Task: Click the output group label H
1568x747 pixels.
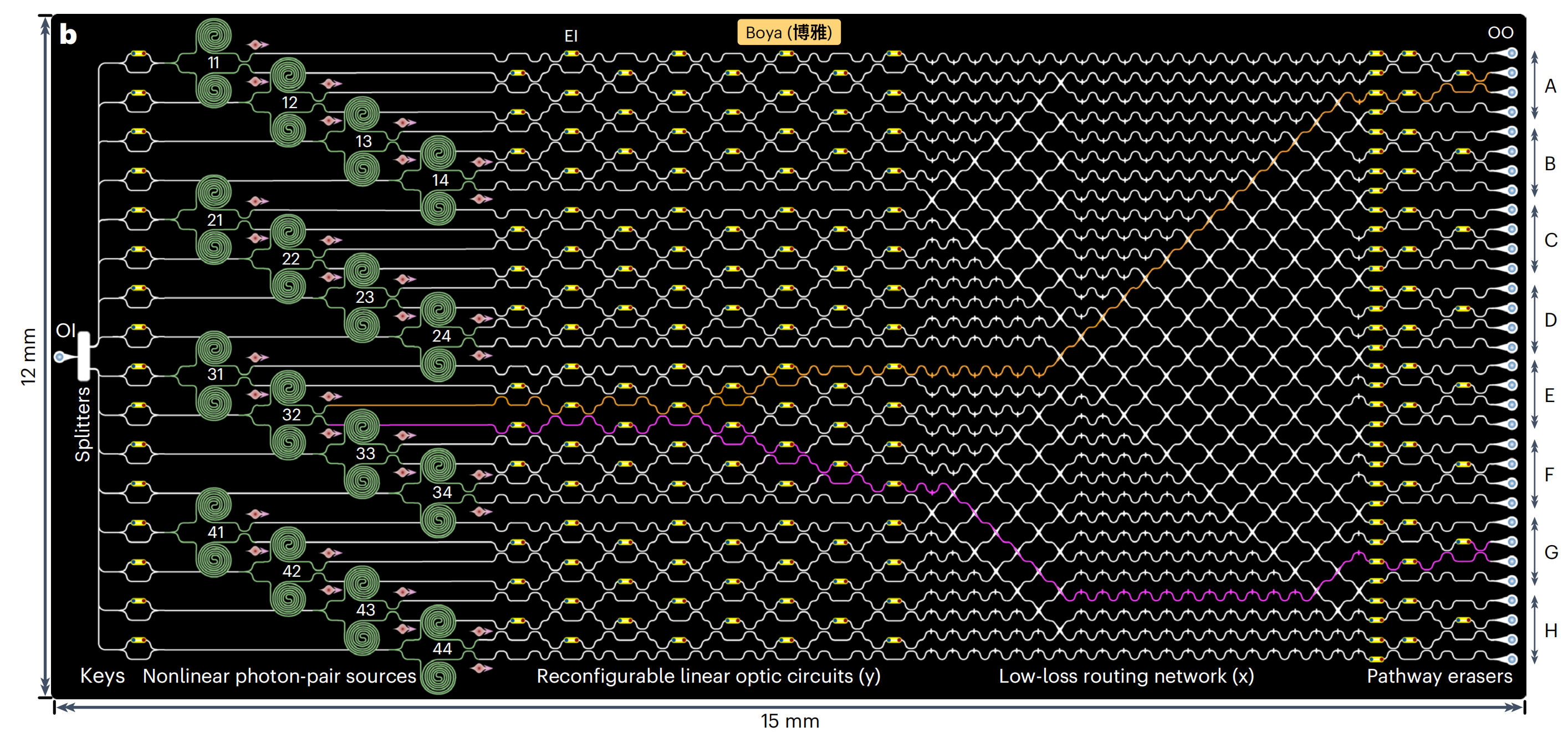Action: [x=1550, y=631]
